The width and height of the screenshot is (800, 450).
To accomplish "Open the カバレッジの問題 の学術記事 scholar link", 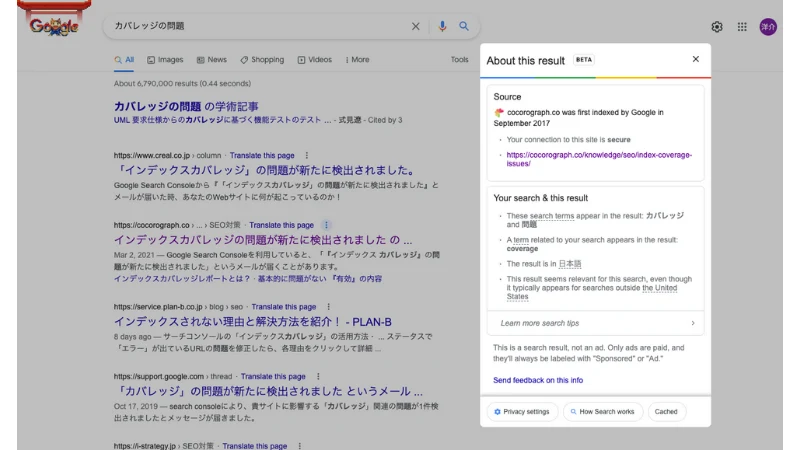I will click(186, 106).
